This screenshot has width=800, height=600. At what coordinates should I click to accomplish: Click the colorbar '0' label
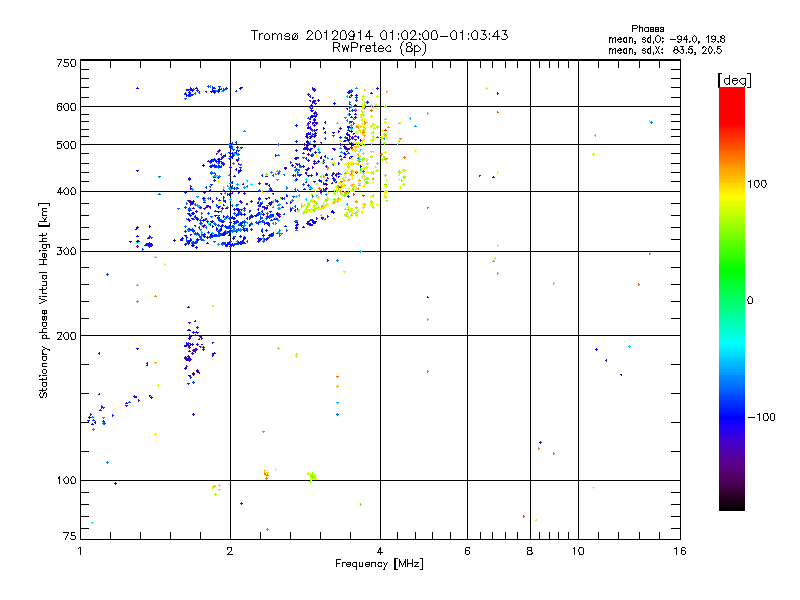749,301
